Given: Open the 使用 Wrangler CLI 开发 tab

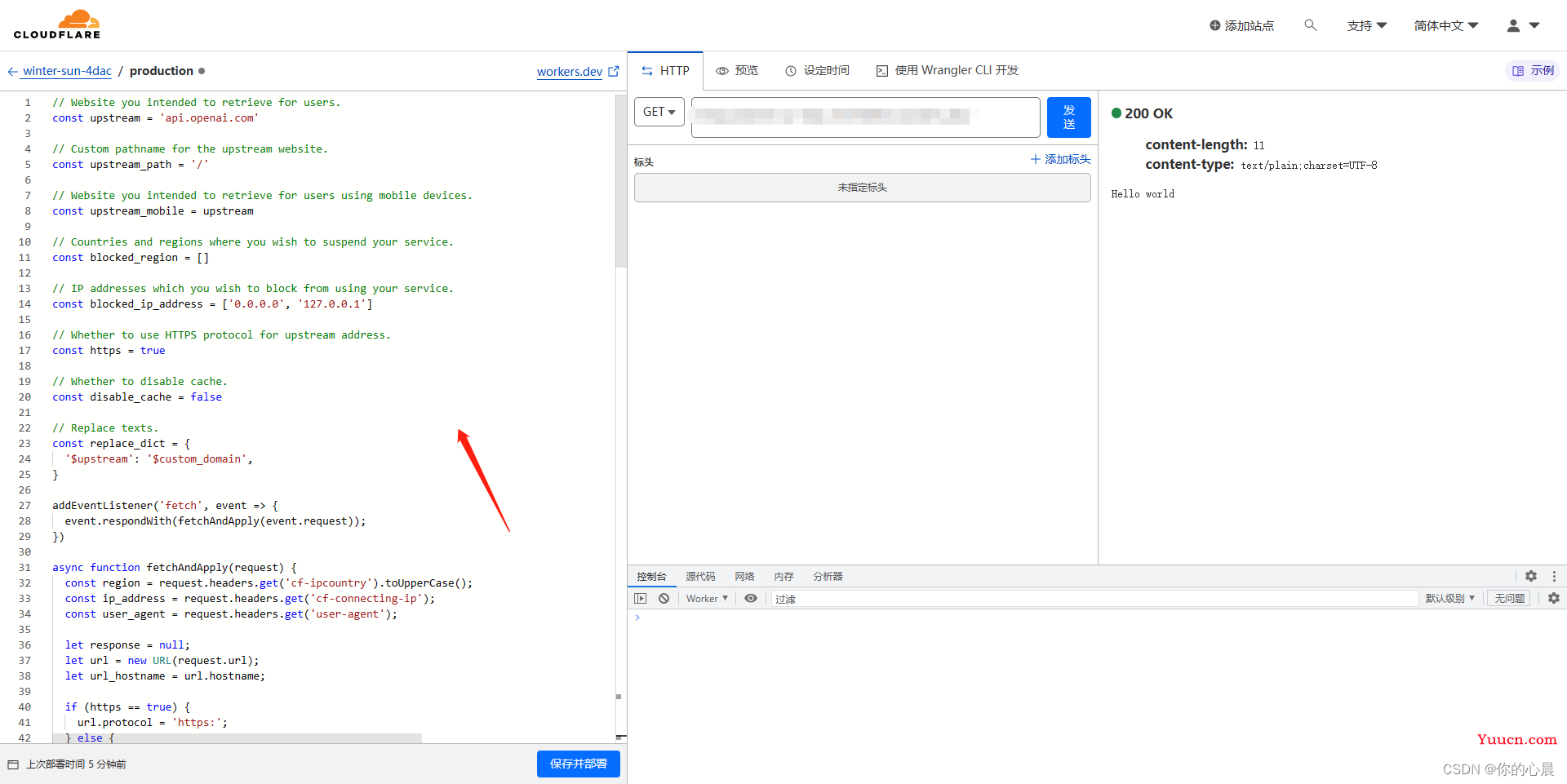Looking at the screenshot, I should tap(948, 71).
